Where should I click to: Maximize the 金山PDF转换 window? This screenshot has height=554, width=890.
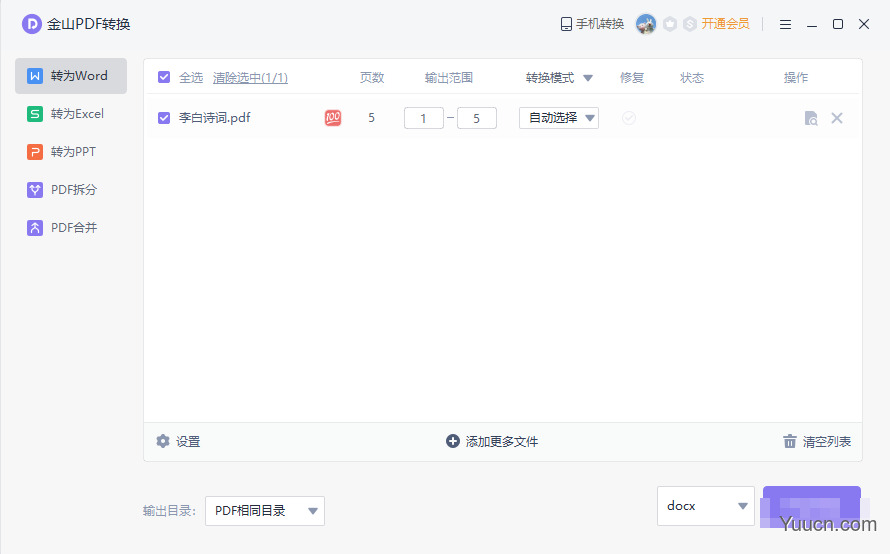click(838, 24)
